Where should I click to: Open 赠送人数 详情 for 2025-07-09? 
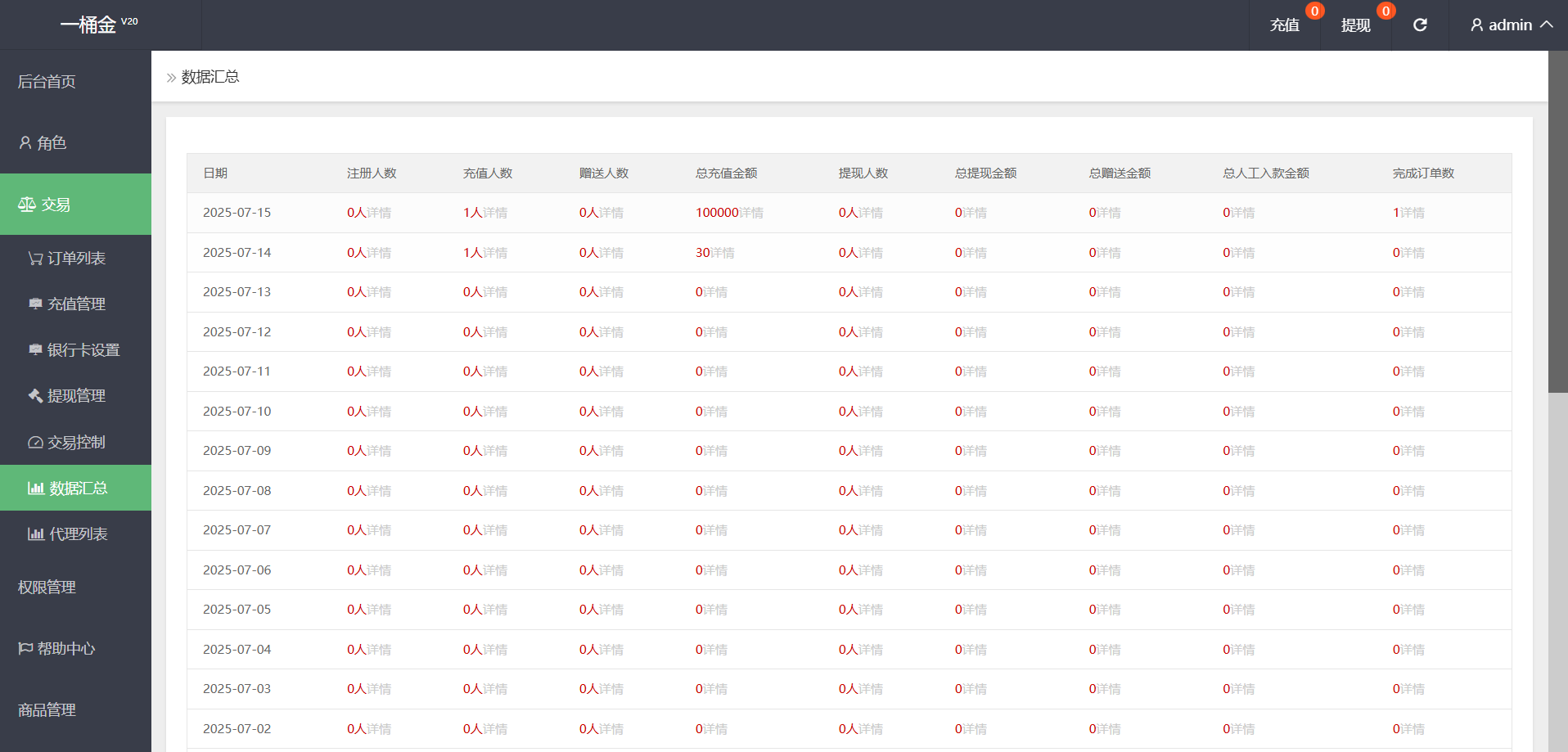click(x=611, y=451)
